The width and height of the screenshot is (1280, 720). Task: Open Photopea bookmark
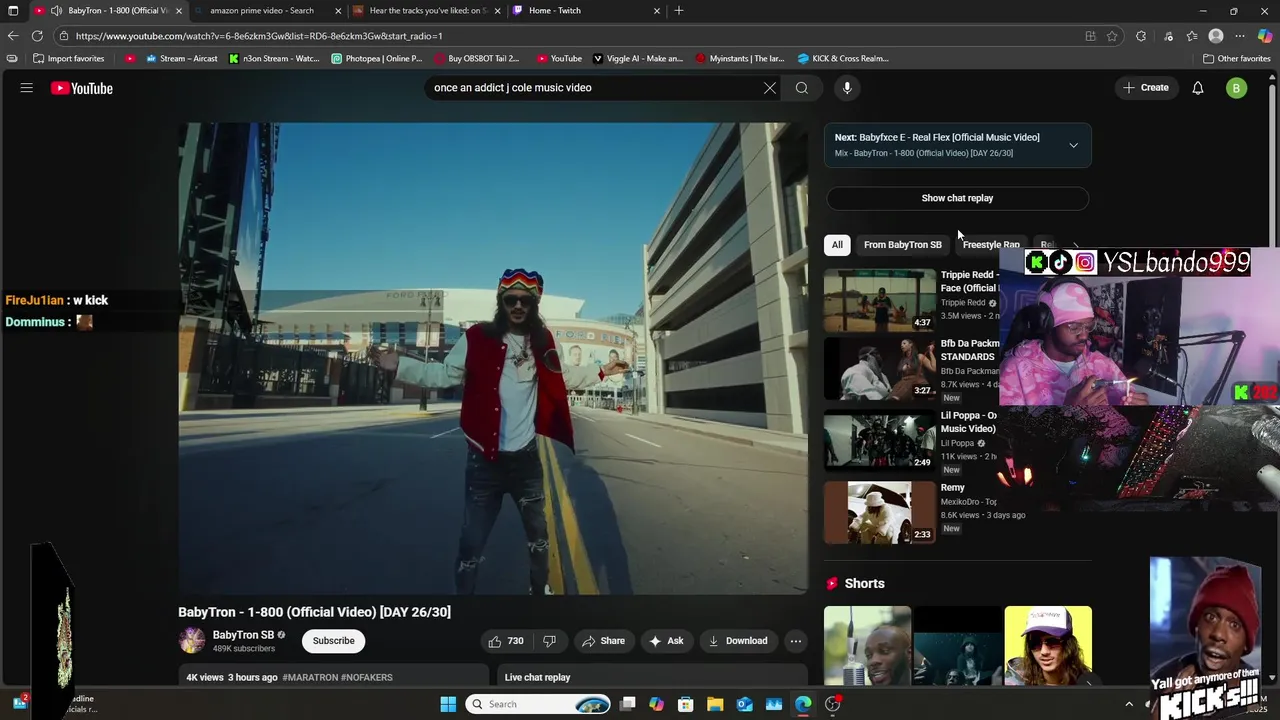[x=377, y=59]
